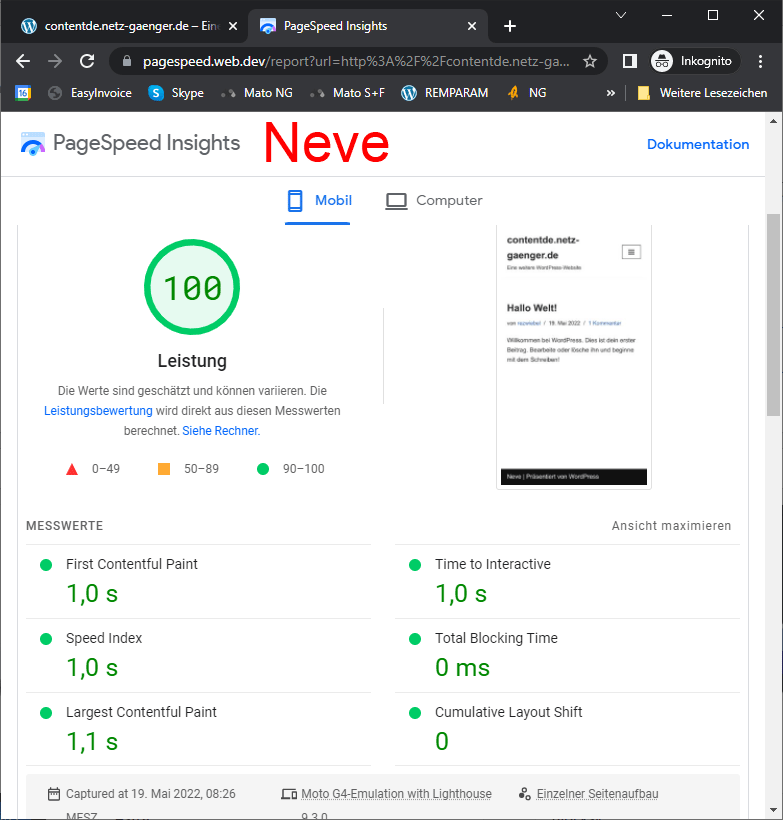Open the Siehe Rechner link
The image size is (783, 820).
[221, 431]
